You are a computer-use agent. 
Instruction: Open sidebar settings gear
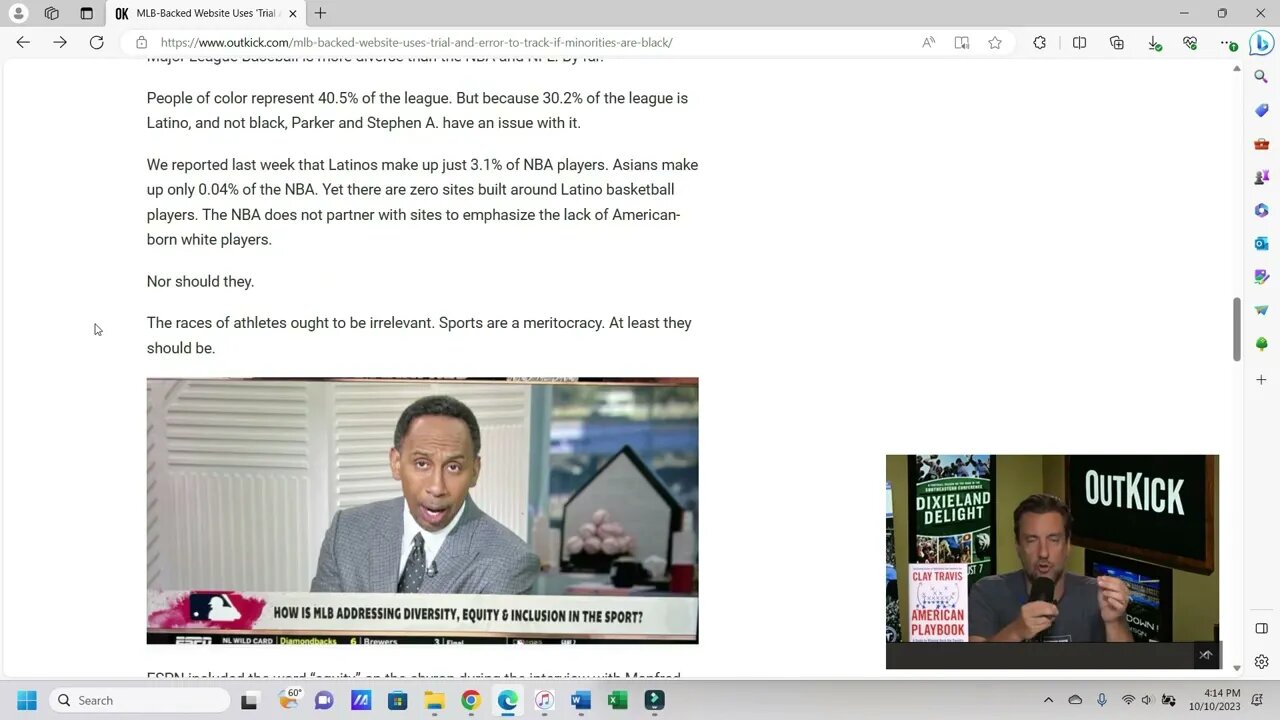(1261, 662)
